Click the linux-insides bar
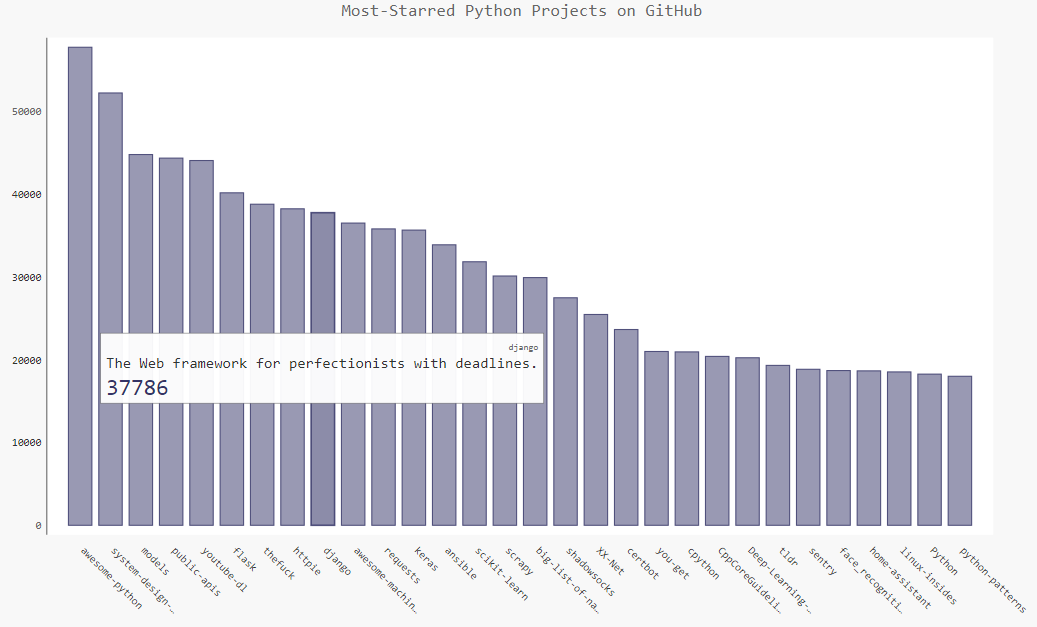The height and width of the screenshot is (627, 1037). (x=899, y=448)
